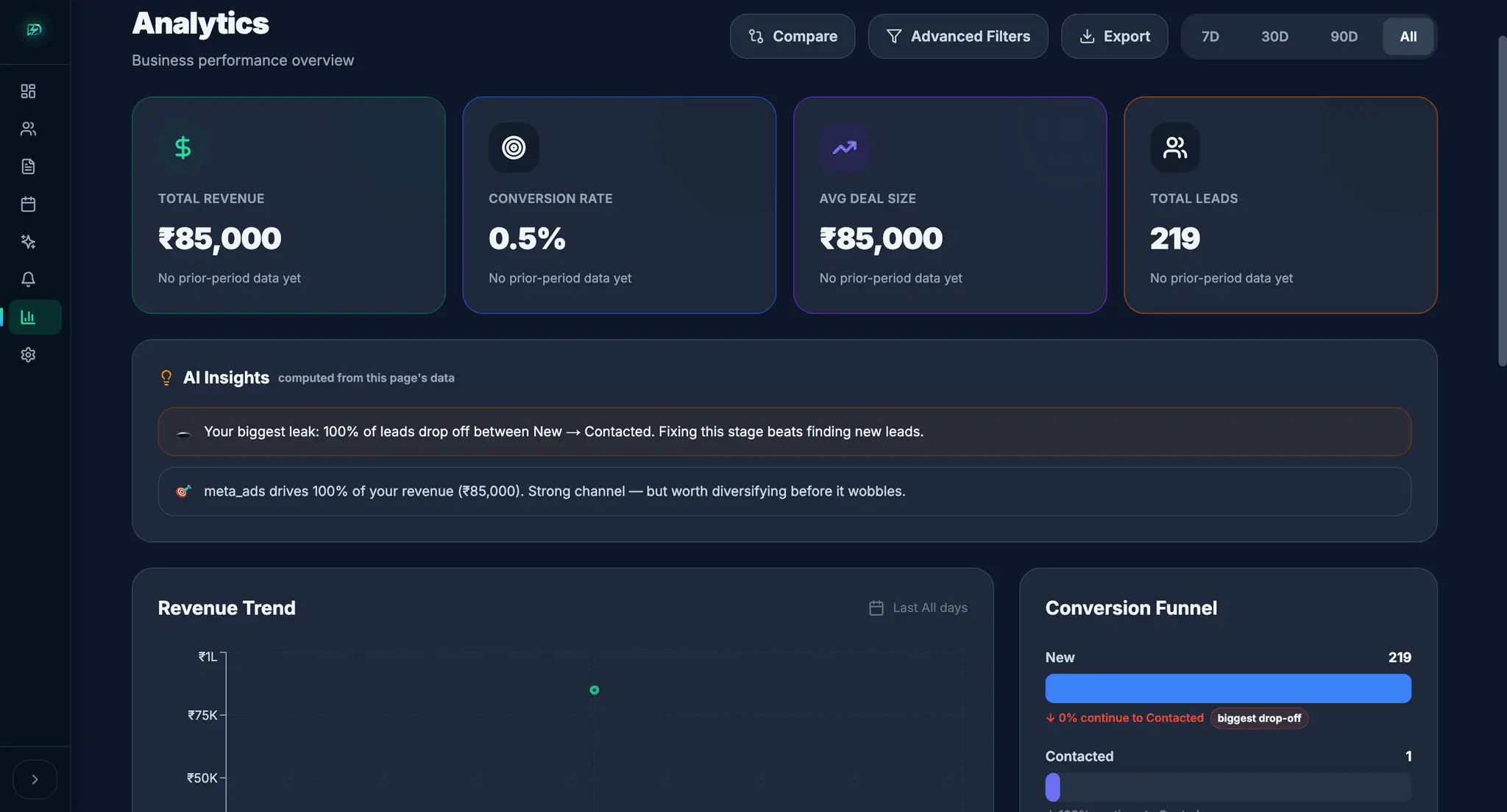Click the trend arrow icon on Avg Deal Size
This screenshot has width=1507, height=812.
[x=844, y=148]
